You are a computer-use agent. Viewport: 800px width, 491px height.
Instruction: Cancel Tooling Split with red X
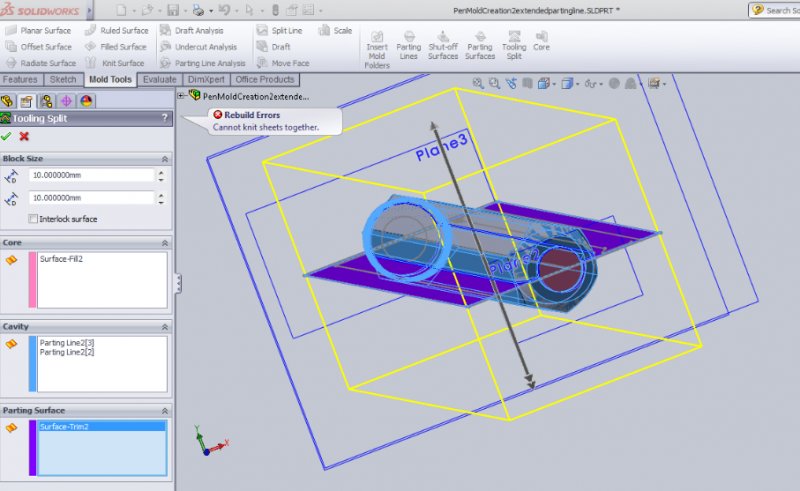pos(24,136)
